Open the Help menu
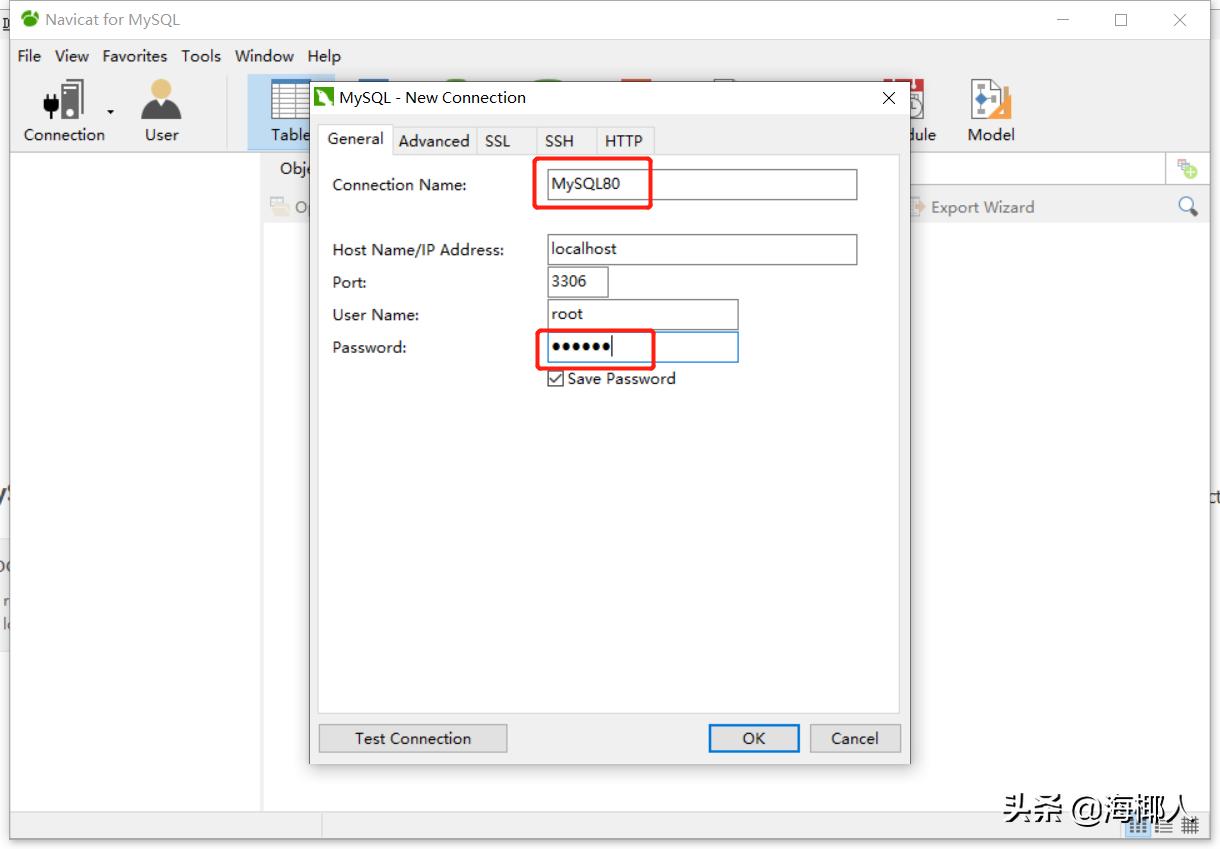The image size is (1220, 849). [324, 56]
